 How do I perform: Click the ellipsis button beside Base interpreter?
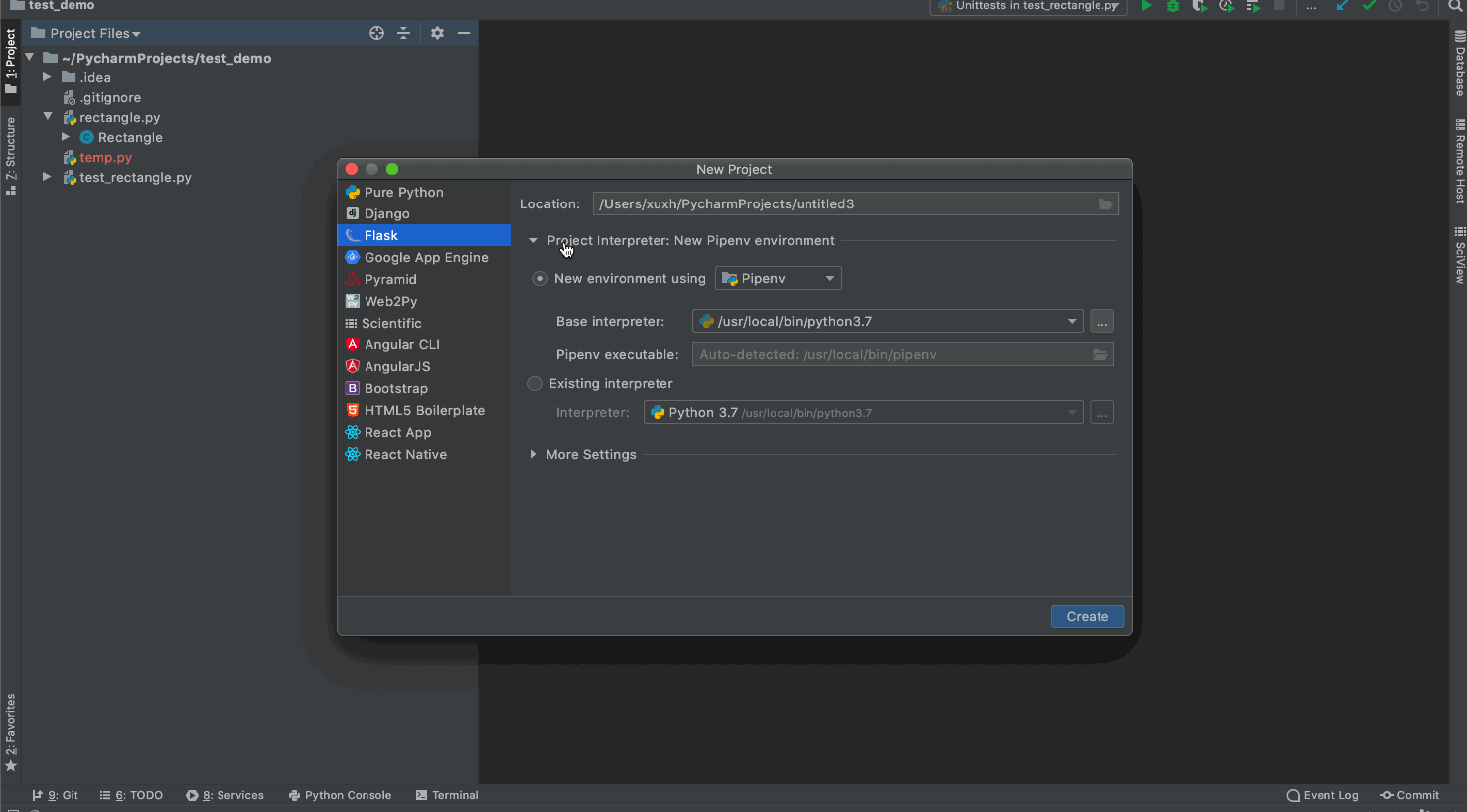[1101, 321]
